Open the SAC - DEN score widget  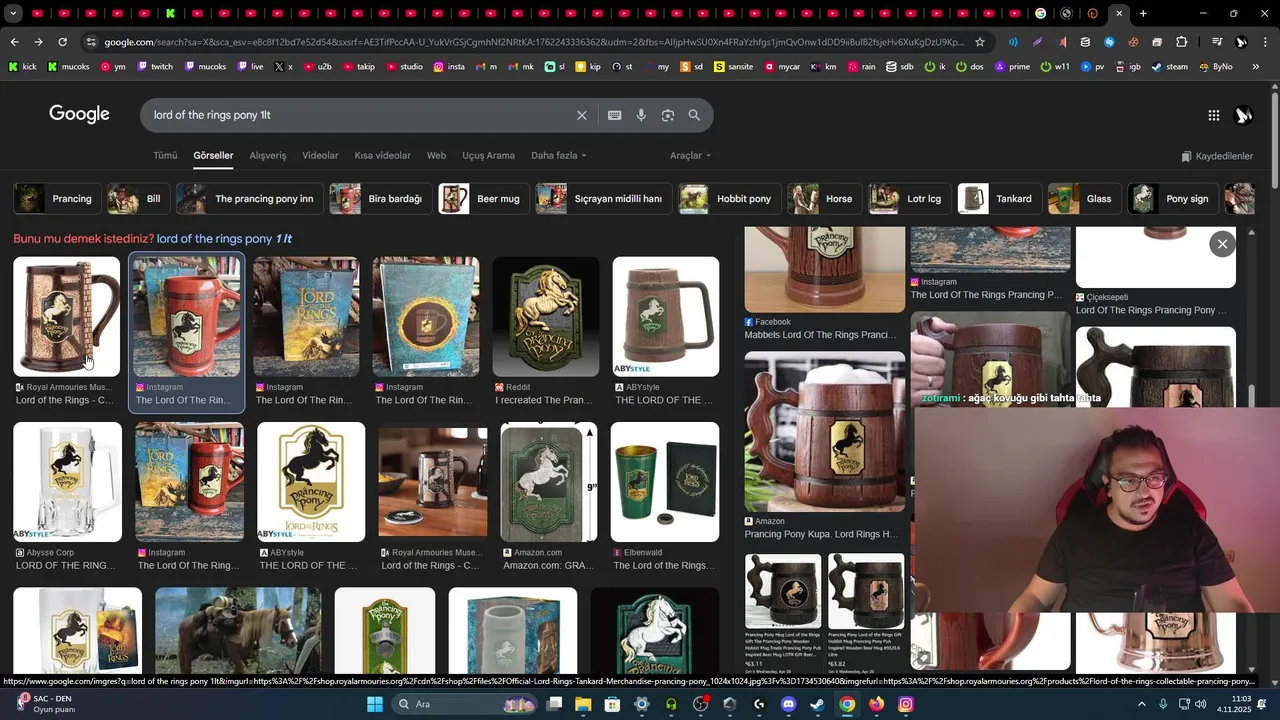point(45,704)
